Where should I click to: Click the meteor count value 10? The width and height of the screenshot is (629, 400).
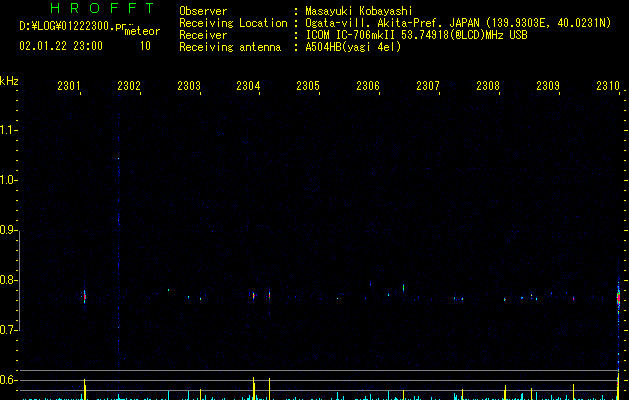[145, 46]
